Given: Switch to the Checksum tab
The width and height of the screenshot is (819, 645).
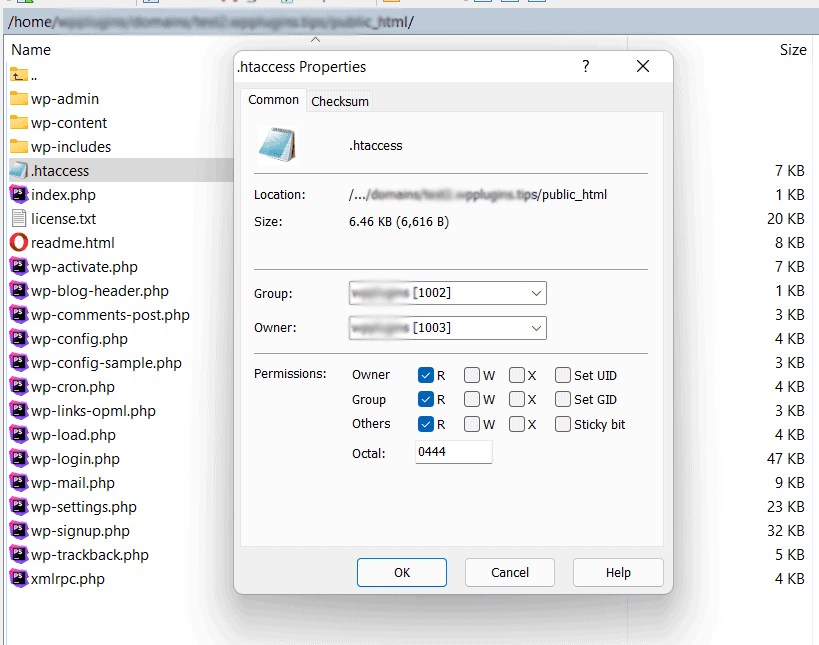Looking at the screenshot, I should click(340, 101).
